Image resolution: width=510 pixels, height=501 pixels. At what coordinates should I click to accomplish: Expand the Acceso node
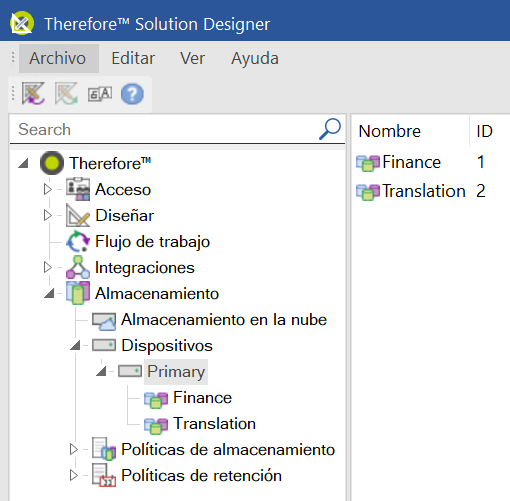pyautogui.click(x=48, y=189)
